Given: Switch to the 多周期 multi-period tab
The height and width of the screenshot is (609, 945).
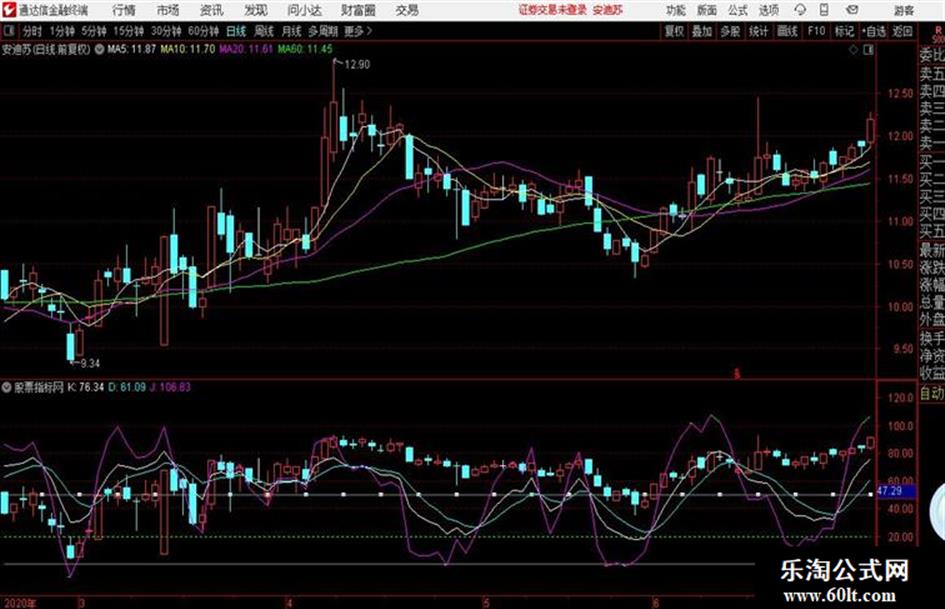Looking at the screenshot, I should (322, 31).
